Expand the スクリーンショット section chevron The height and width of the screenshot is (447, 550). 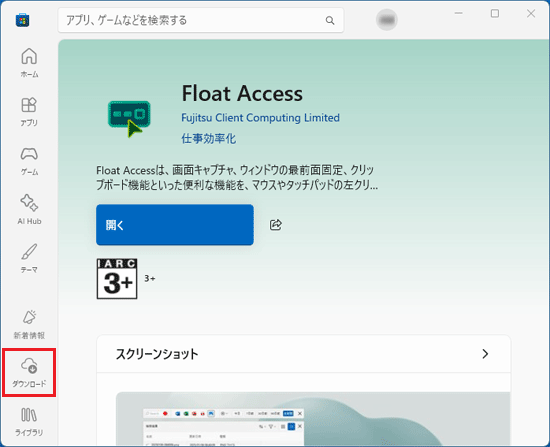[x=485, y=354]
